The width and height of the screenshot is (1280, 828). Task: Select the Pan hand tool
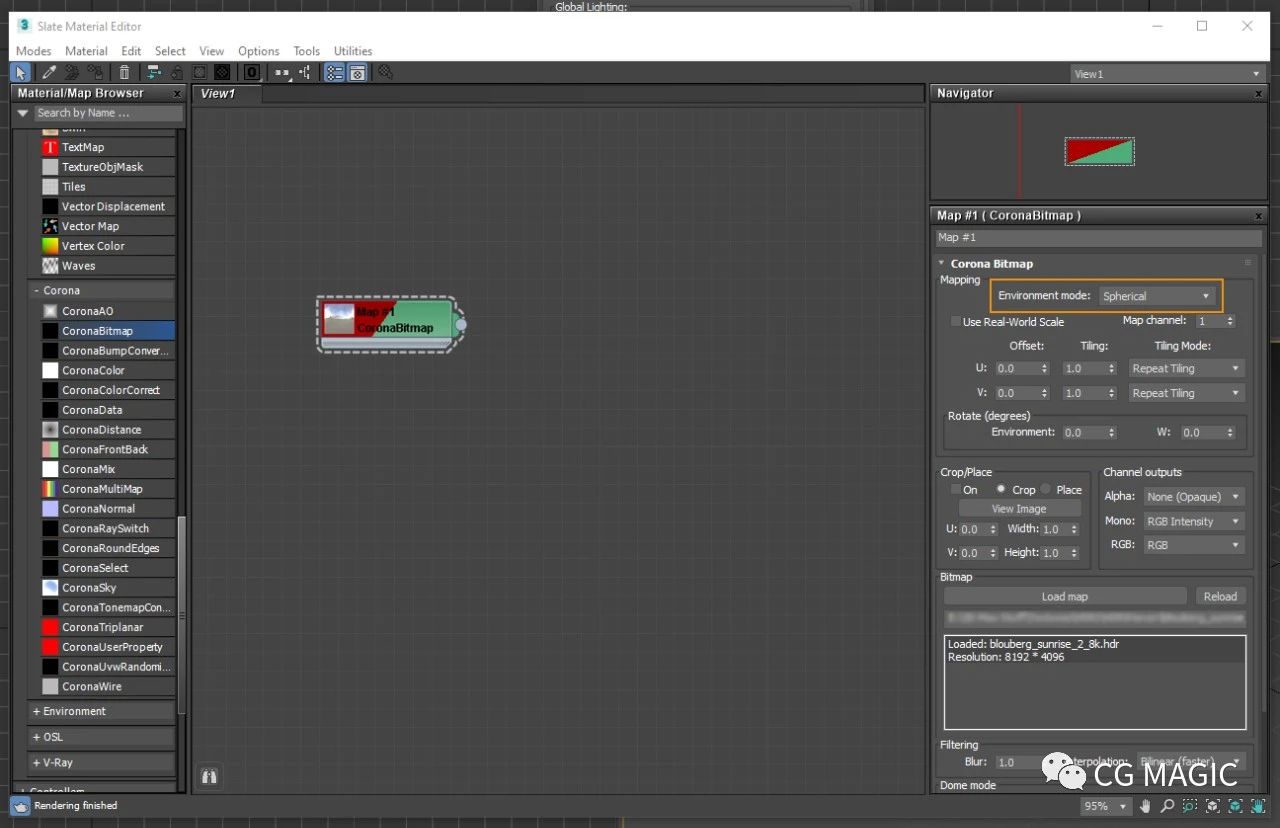(x=1144, y=806)
